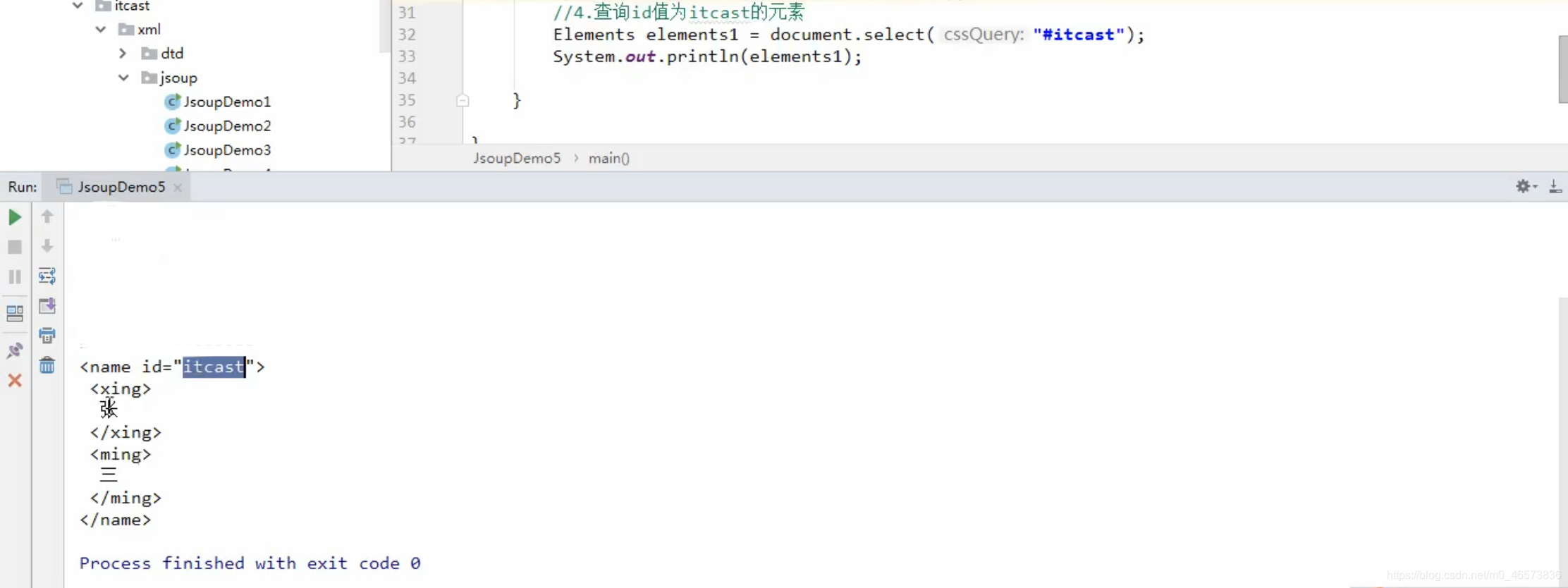Collapse the itcast folder

(x=78, y=6)
